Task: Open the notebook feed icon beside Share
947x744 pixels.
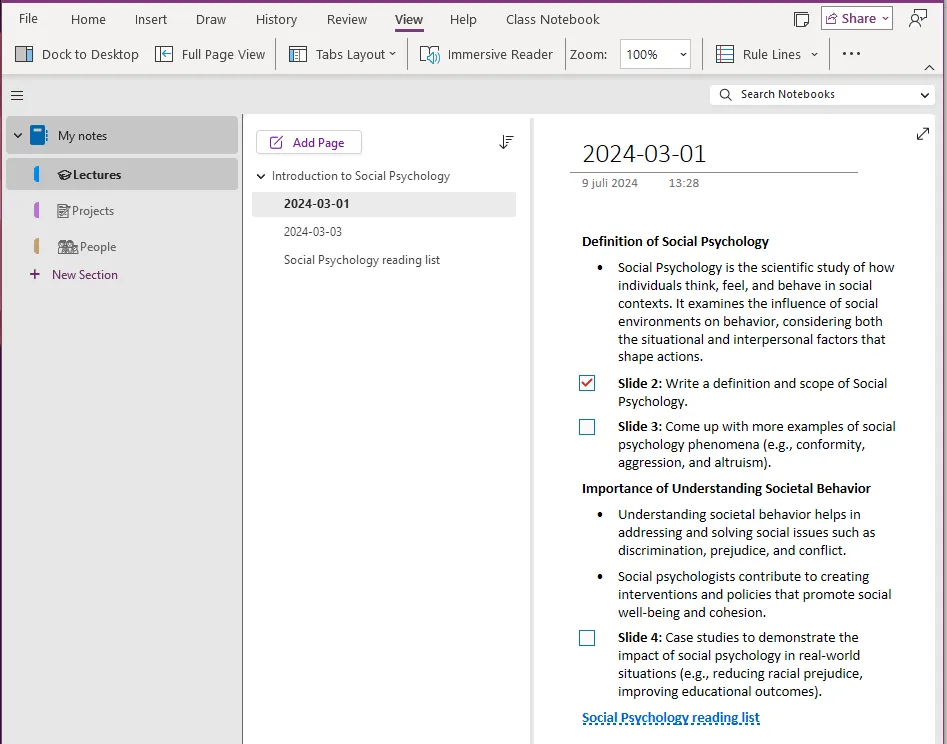Action: pos(800,19)
